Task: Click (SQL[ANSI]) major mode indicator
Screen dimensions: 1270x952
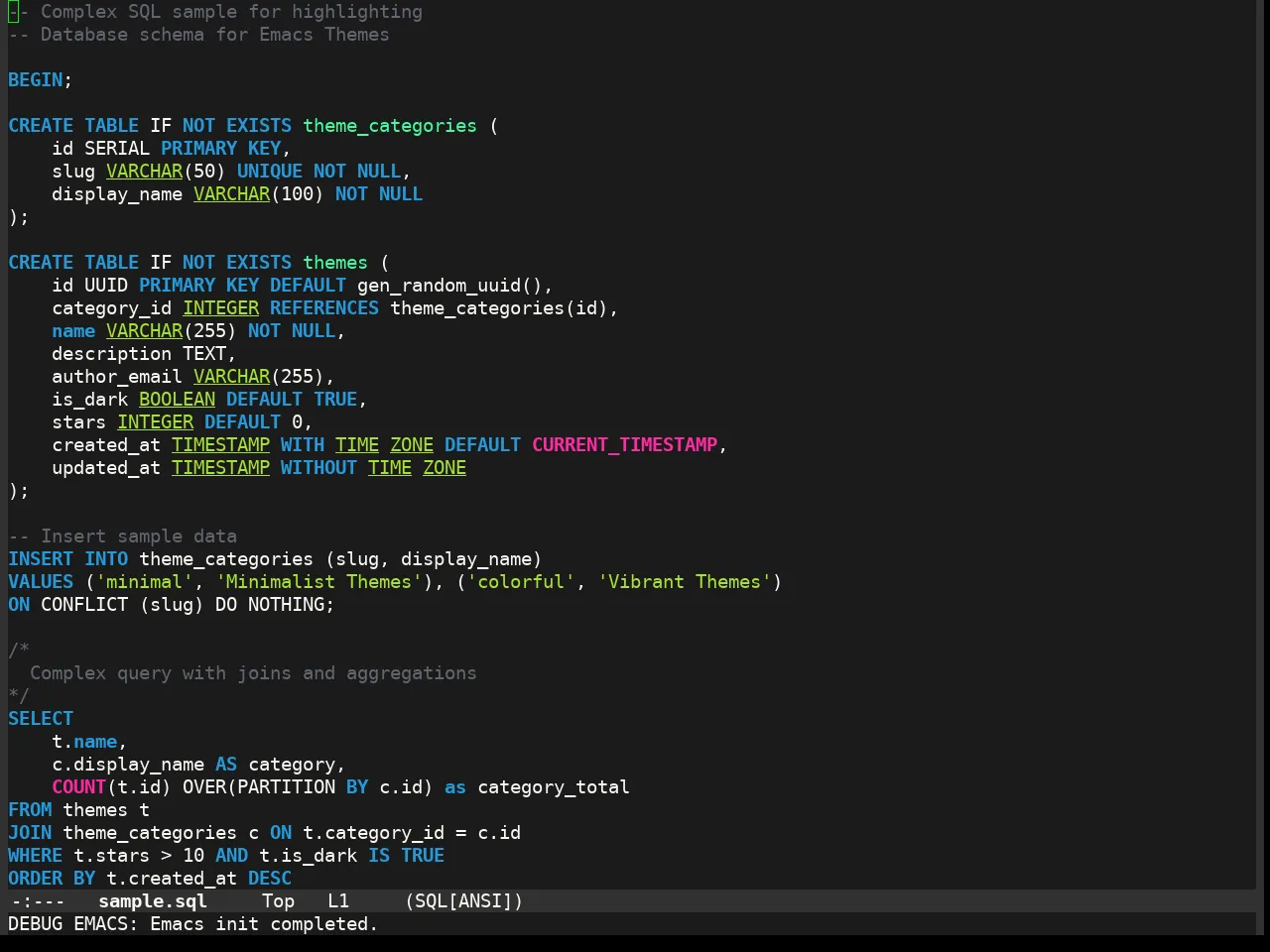Action: (x=463, y=901)
